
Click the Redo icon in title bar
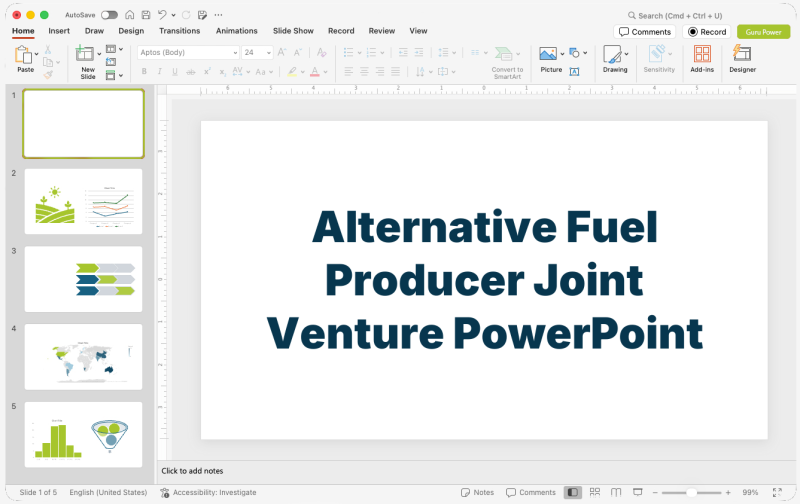pos(186,15)
